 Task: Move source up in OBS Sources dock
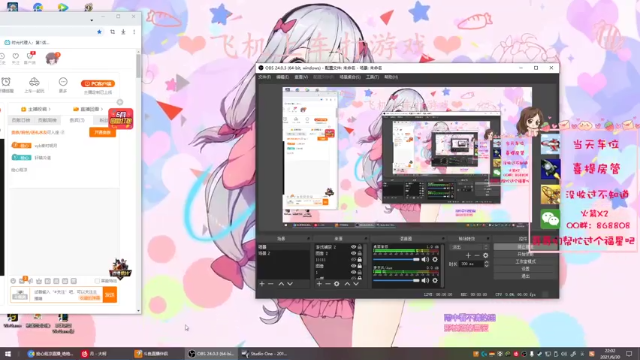tap(347, 284)
